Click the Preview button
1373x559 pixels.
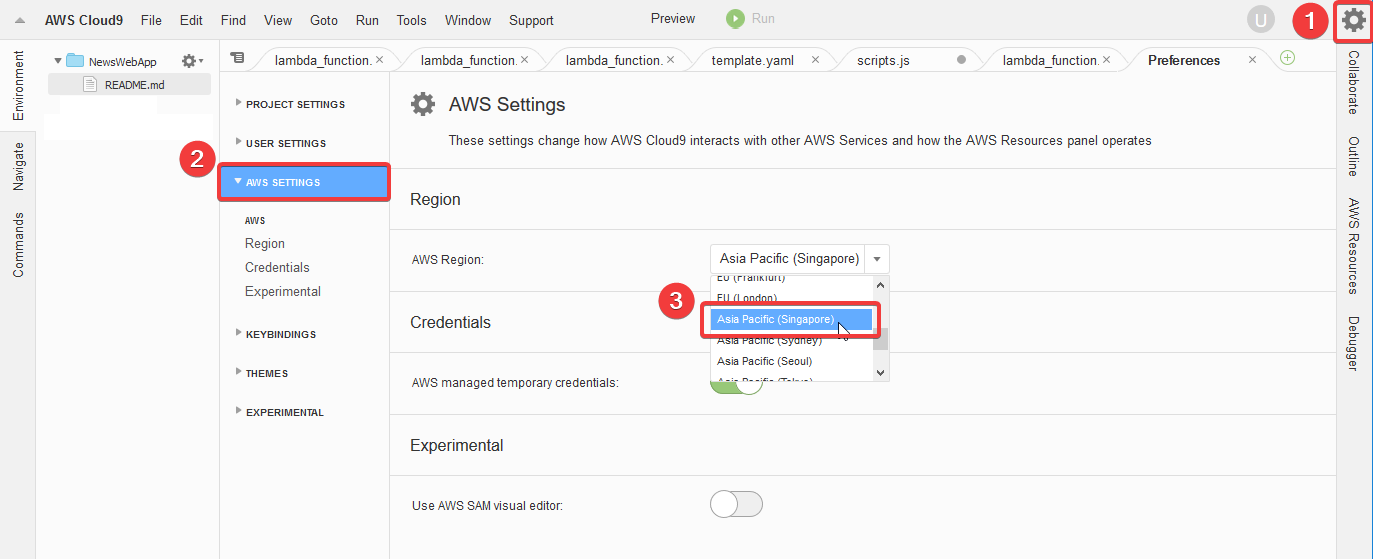click(673, 19)
